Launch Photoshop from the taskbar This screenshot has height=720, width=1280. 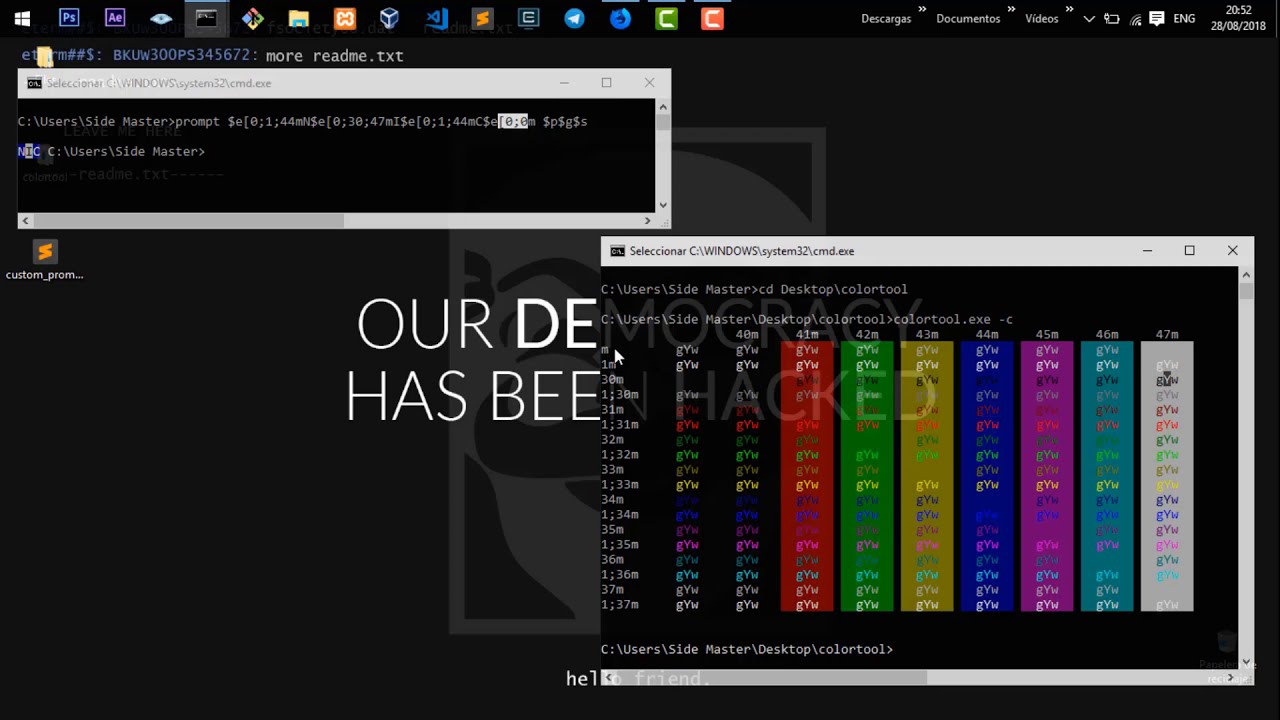point(69,18)
